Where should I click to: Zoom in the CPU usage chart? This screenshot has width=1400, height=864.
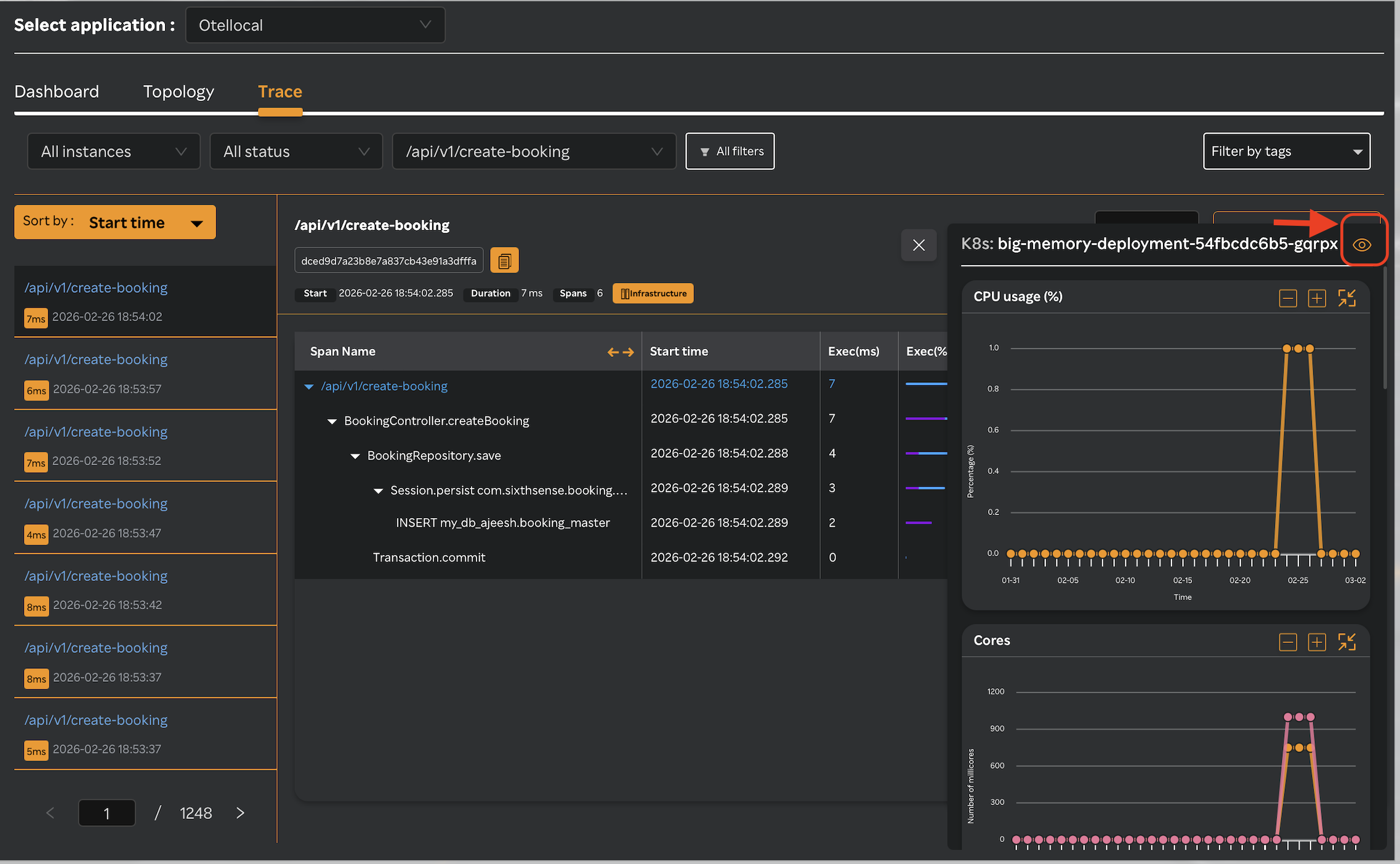[x=1316, y=298]
